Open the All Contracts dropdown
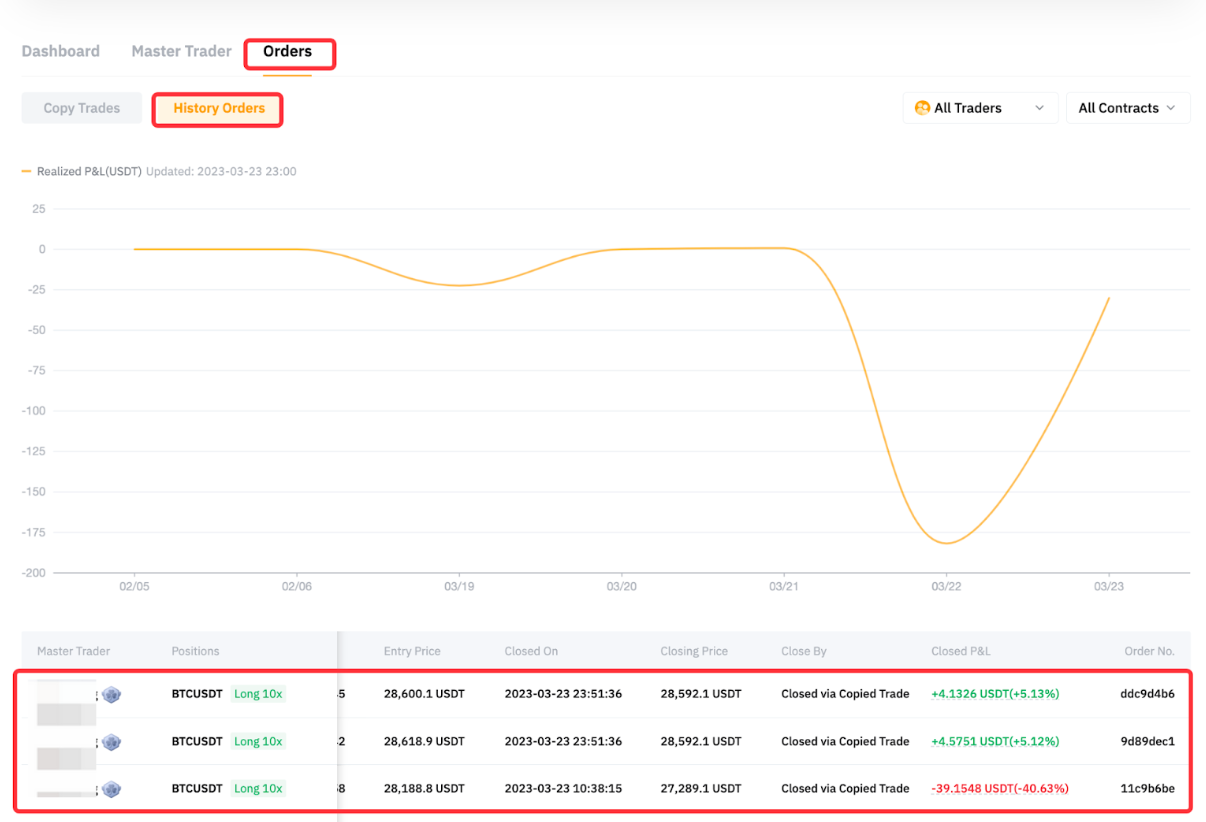1206x822 pixels. (1127, 108)
